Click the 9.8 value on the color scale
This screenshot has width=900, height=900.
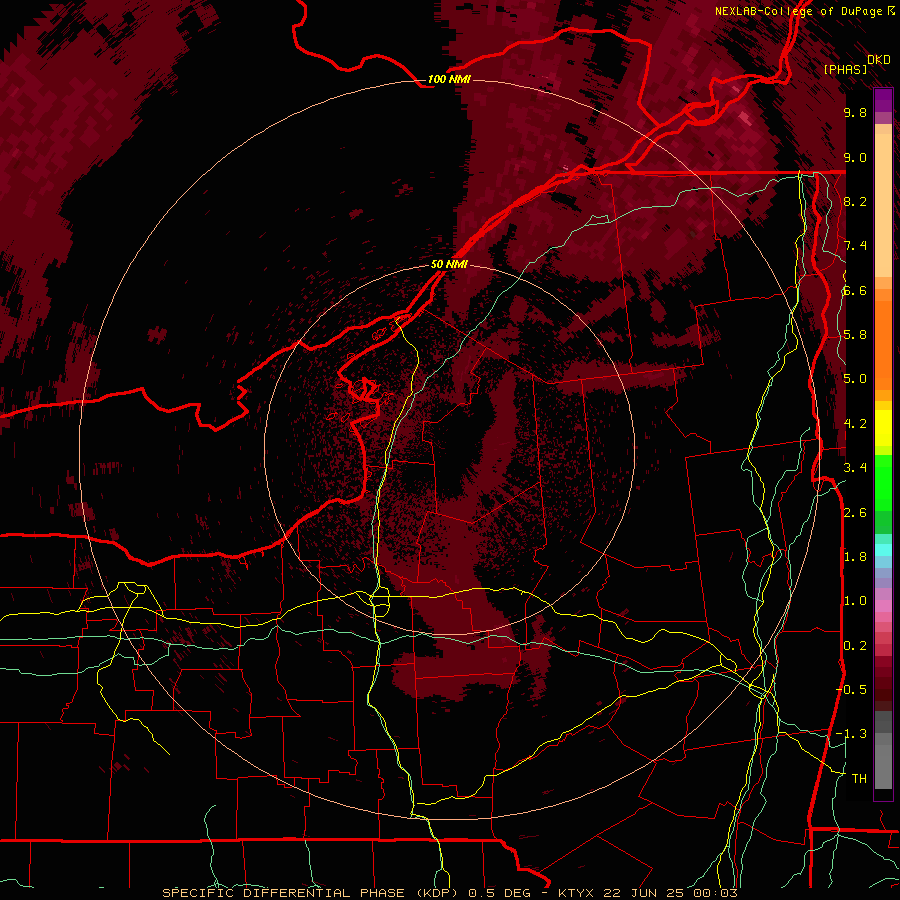(855, 112)
